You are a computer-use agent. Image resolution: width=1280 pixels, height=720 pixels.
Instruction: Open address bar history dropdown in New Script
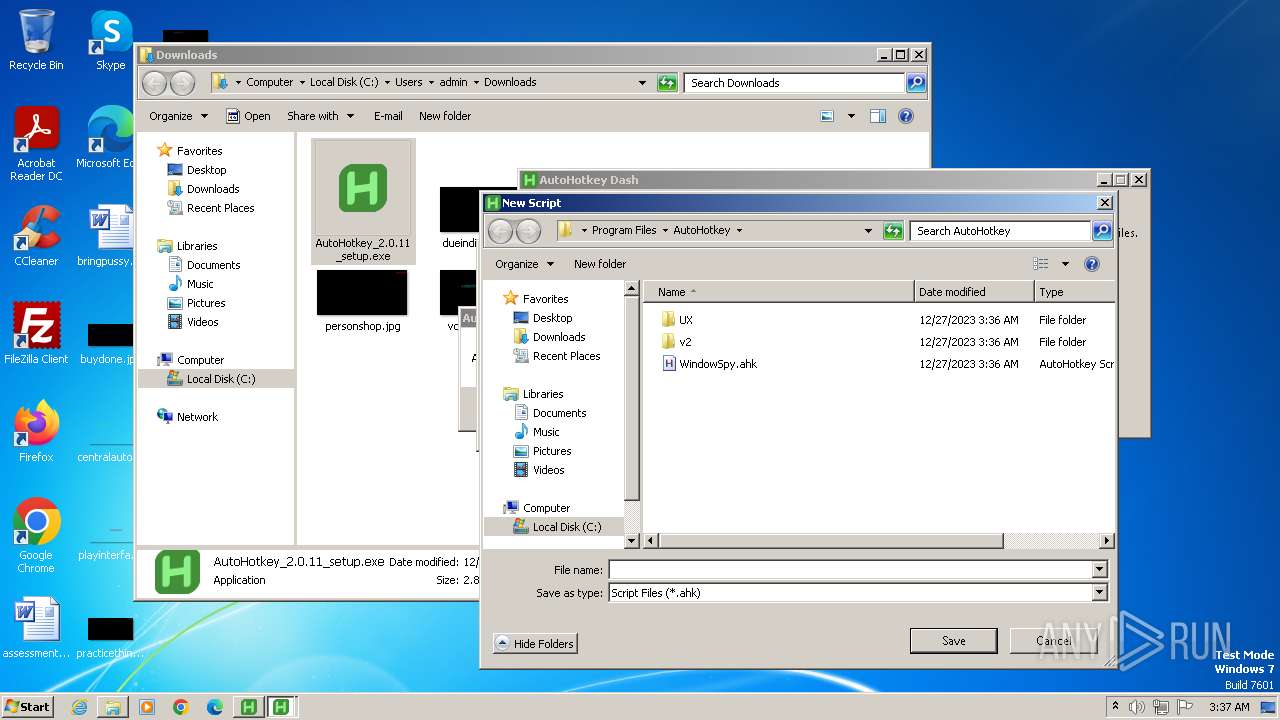pyautogui.click(x=868, y=231)
